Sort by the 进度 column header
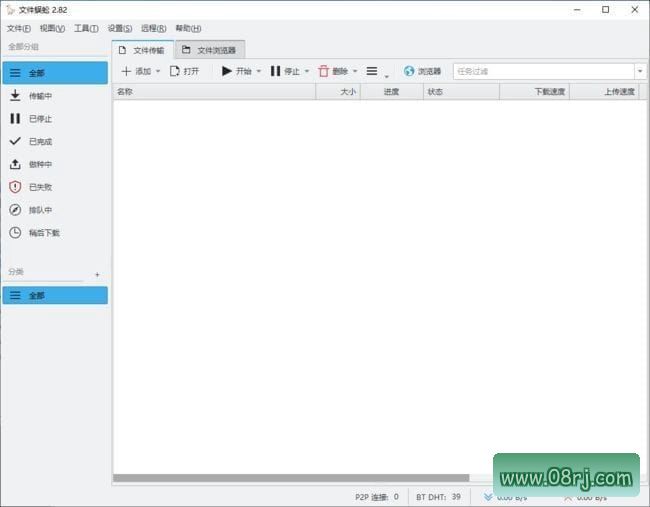This screenshot has height=507, width=650. pyautogui.click(x=392, y=92)
